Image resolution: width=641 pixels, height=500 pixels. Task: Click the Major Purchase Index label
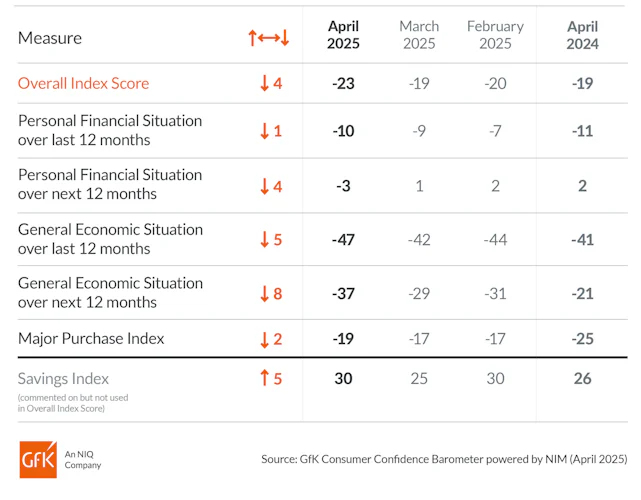pos(91,339)
